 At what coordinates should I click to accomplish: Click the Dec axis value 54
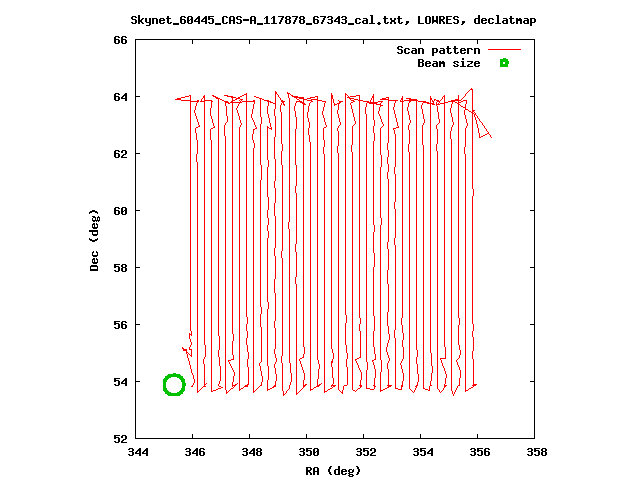point(120,382)
